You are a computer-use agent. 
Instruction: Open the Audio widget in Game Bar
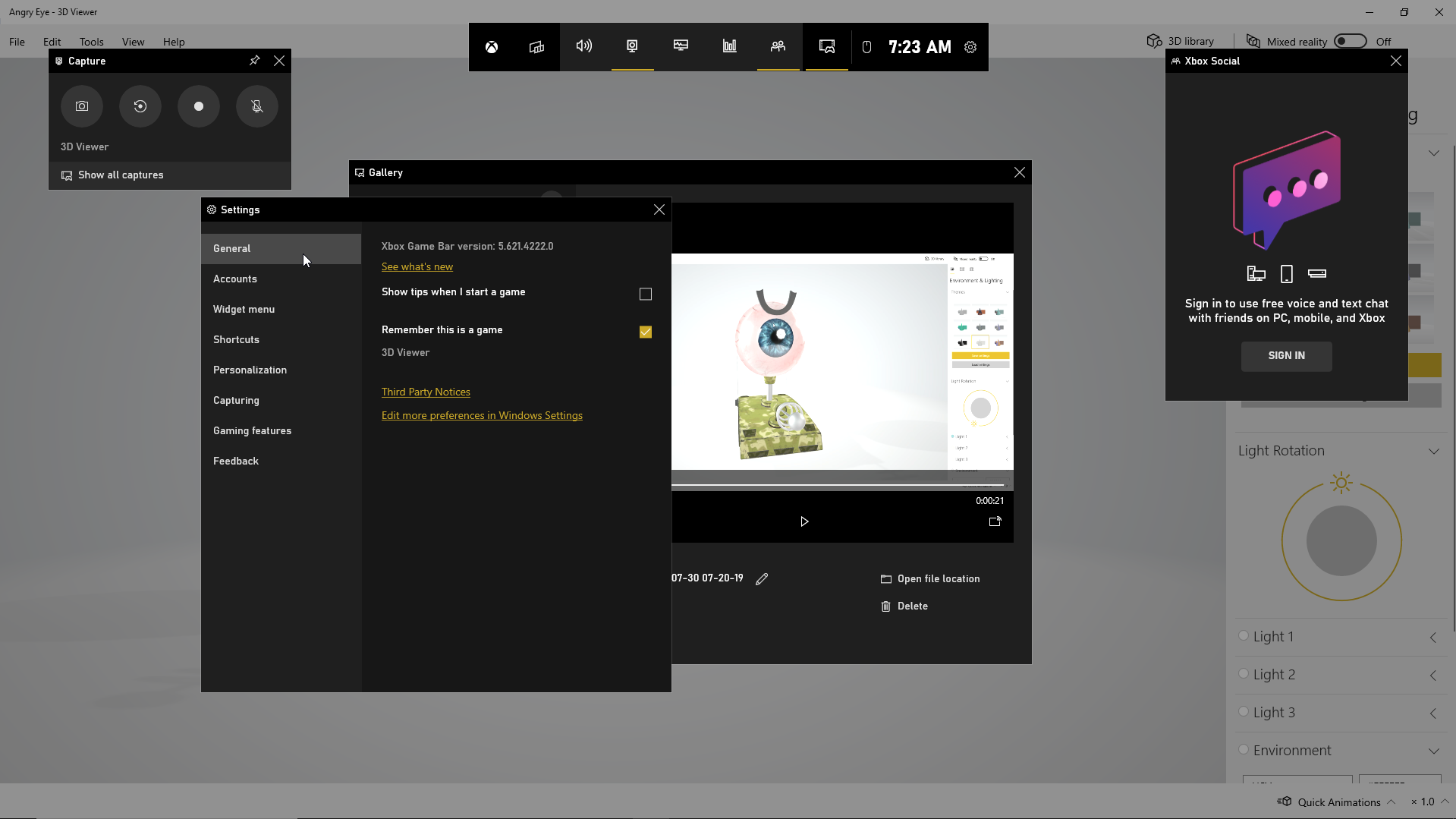583,46
